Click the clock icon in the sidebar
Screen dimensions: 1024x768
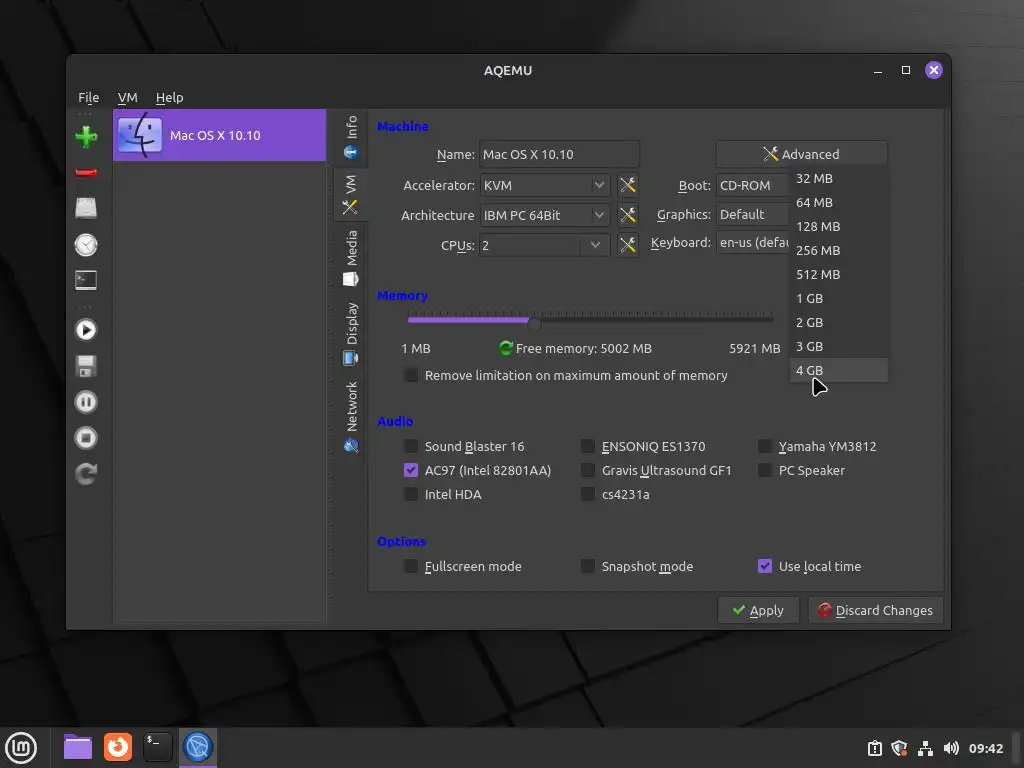pyautogui.click(x=86, y=245)
